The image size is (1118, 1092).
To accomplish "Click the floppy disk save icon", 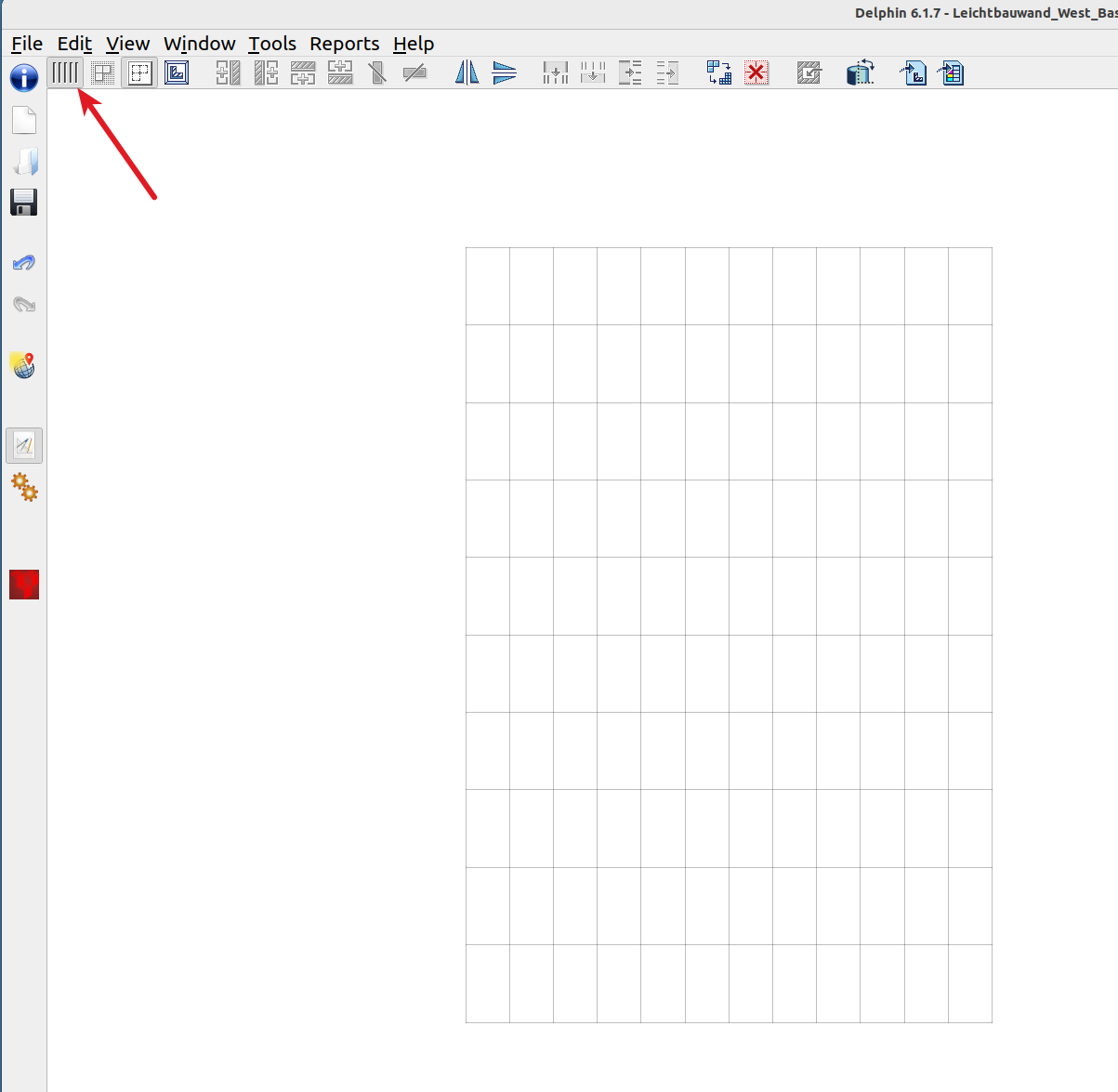I will tap(24, 203).
